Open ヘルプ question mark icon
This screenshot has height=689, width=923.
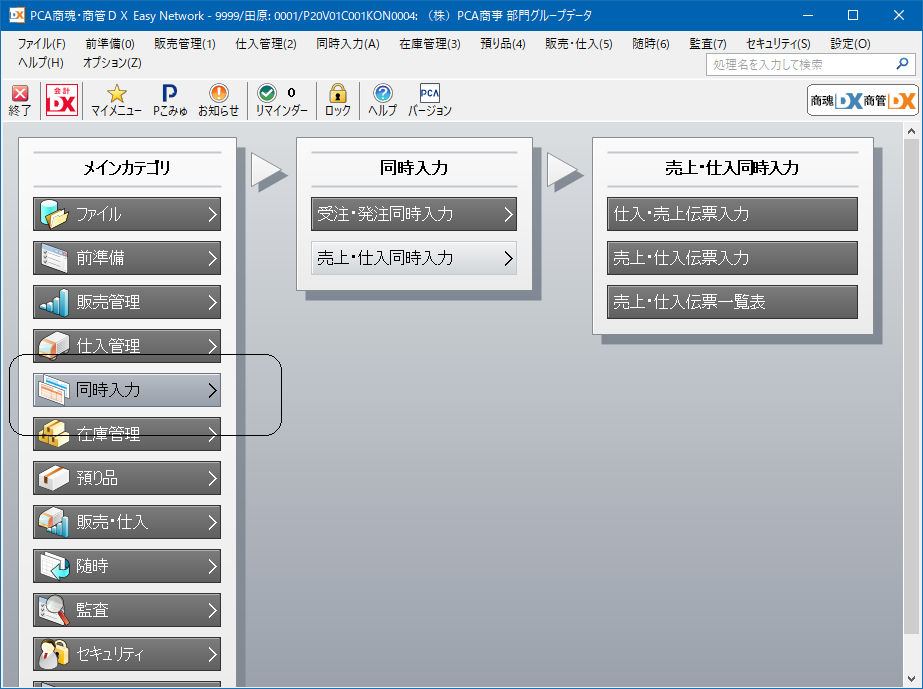(383, 101)
